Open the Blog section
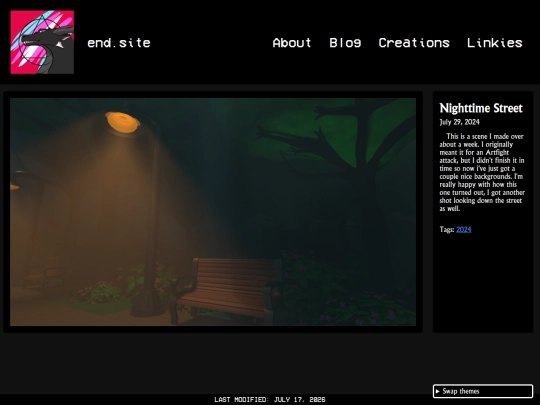Viewport: 540px width, 405px height. pos(345,43)
